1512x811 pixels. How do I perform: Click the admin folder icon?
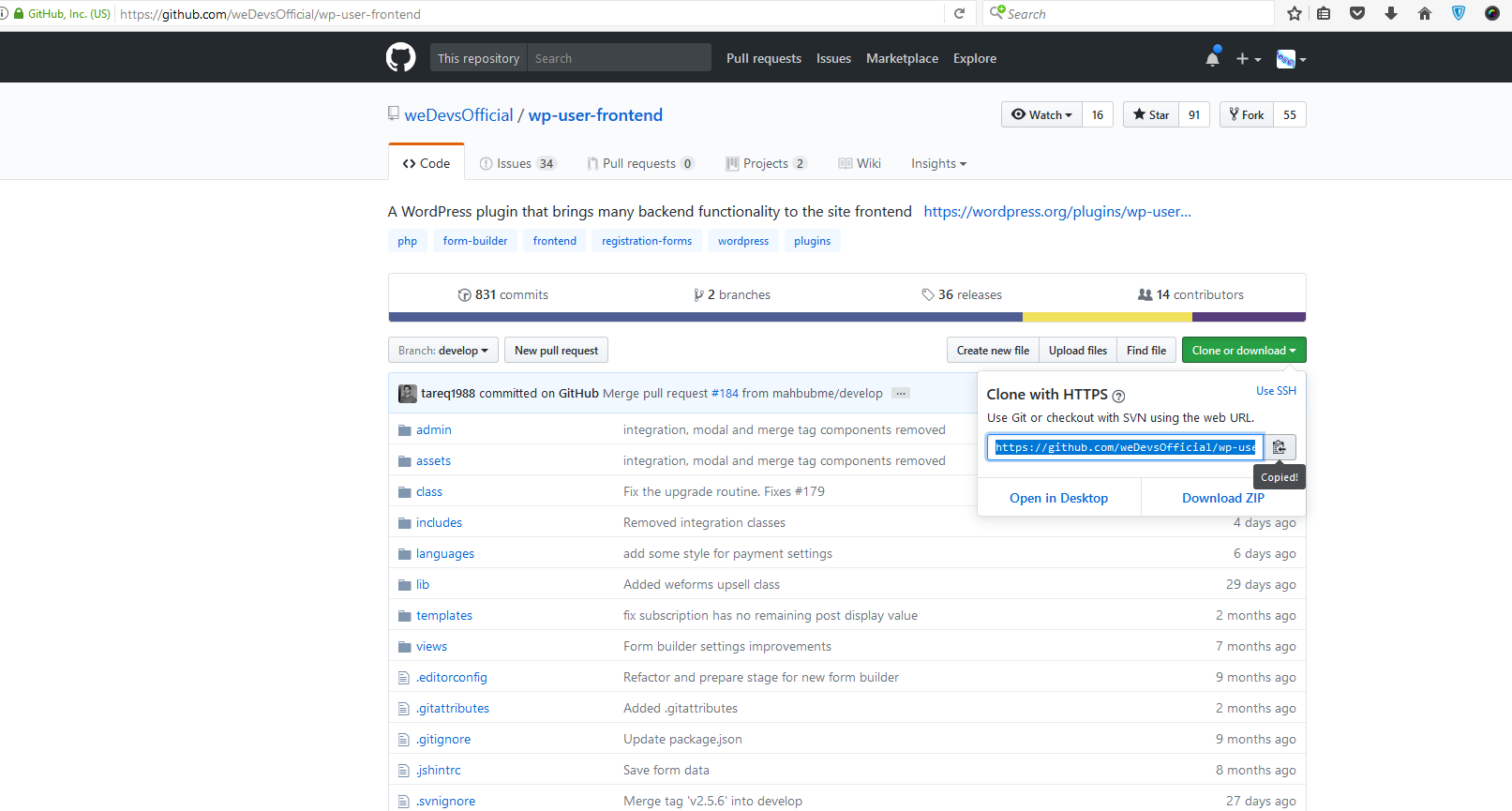pyautogui.click(x=405, y=430)
